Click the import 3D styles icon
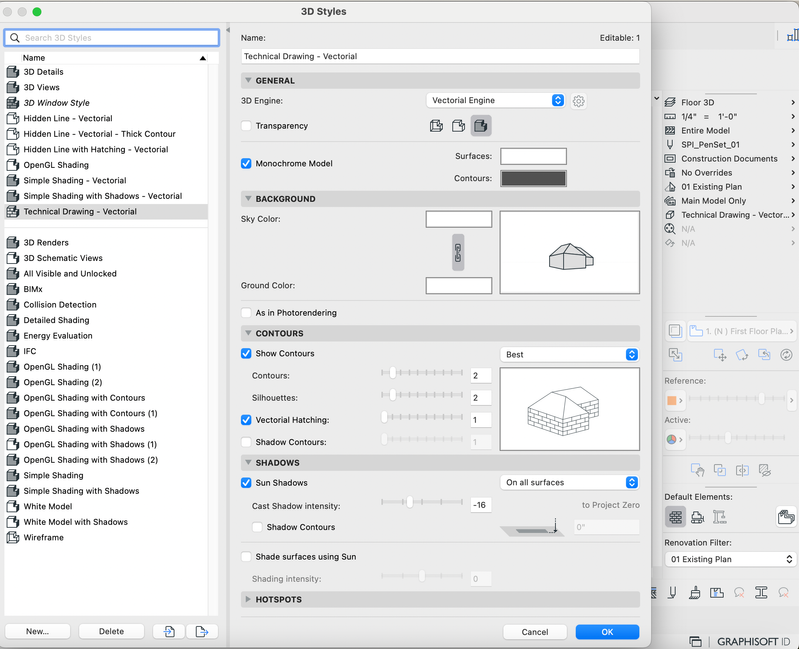 click(x=170, y=631)
